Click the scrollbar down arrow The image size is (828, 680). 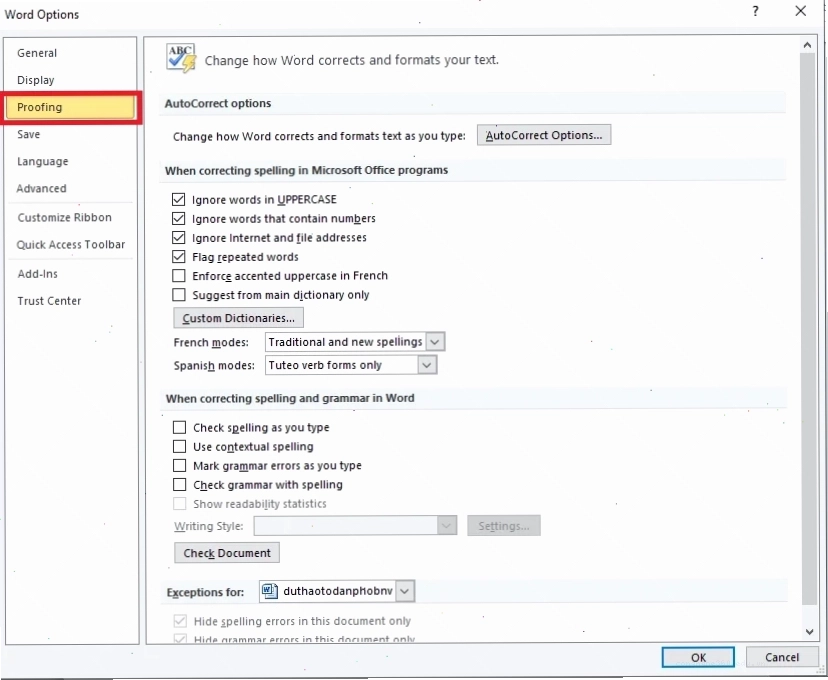[x=808, y=631]
